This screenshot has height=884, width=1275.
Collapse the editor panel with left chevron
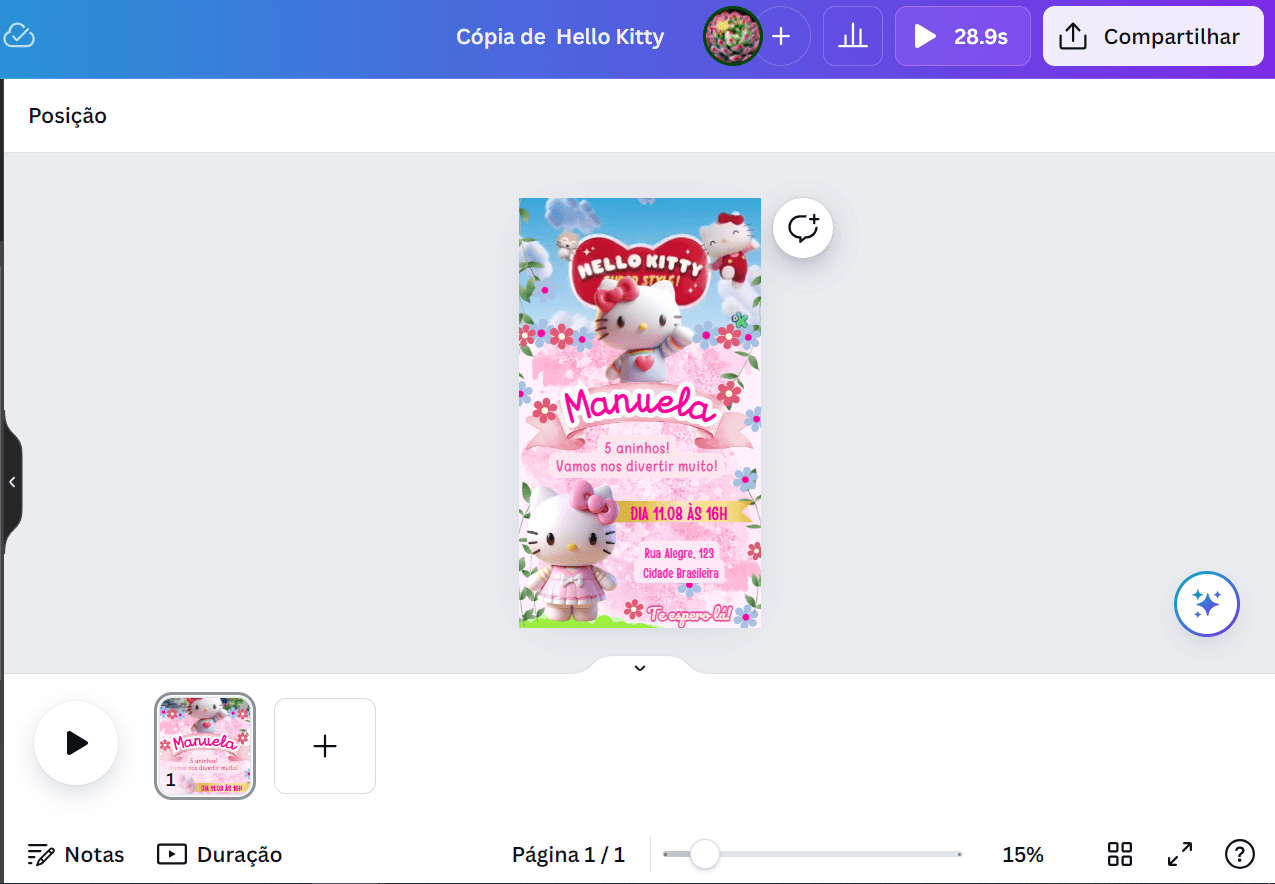[13, 482]
